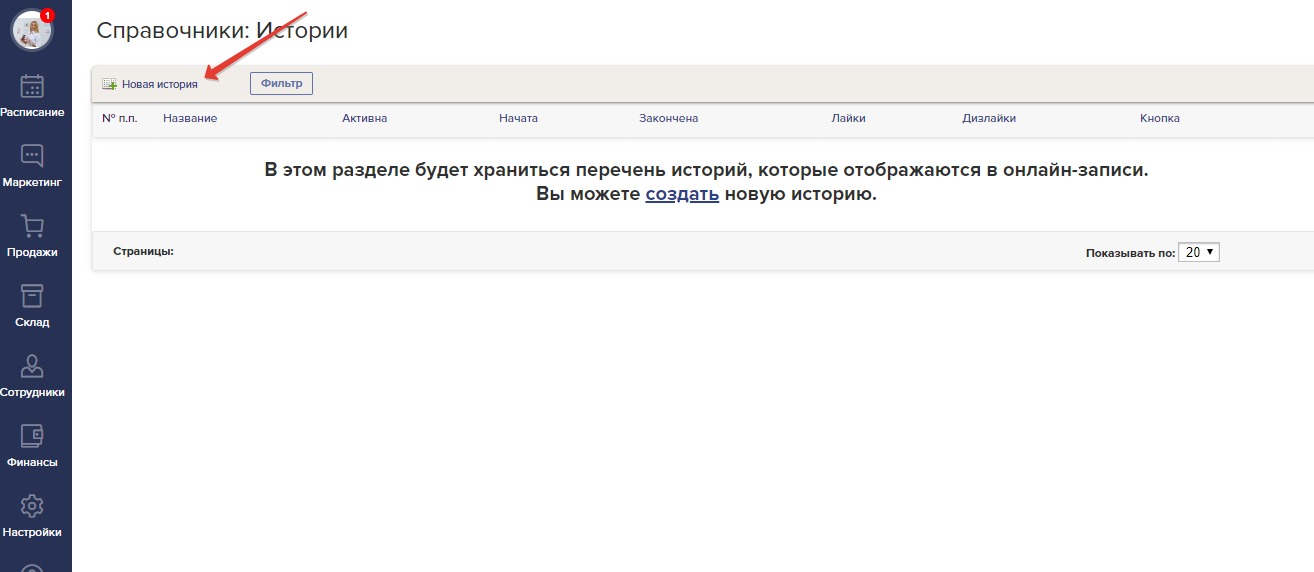The image size is (1314, 572).
Task: Open the Настройки gear icon
Action: (x=32, y=506)
